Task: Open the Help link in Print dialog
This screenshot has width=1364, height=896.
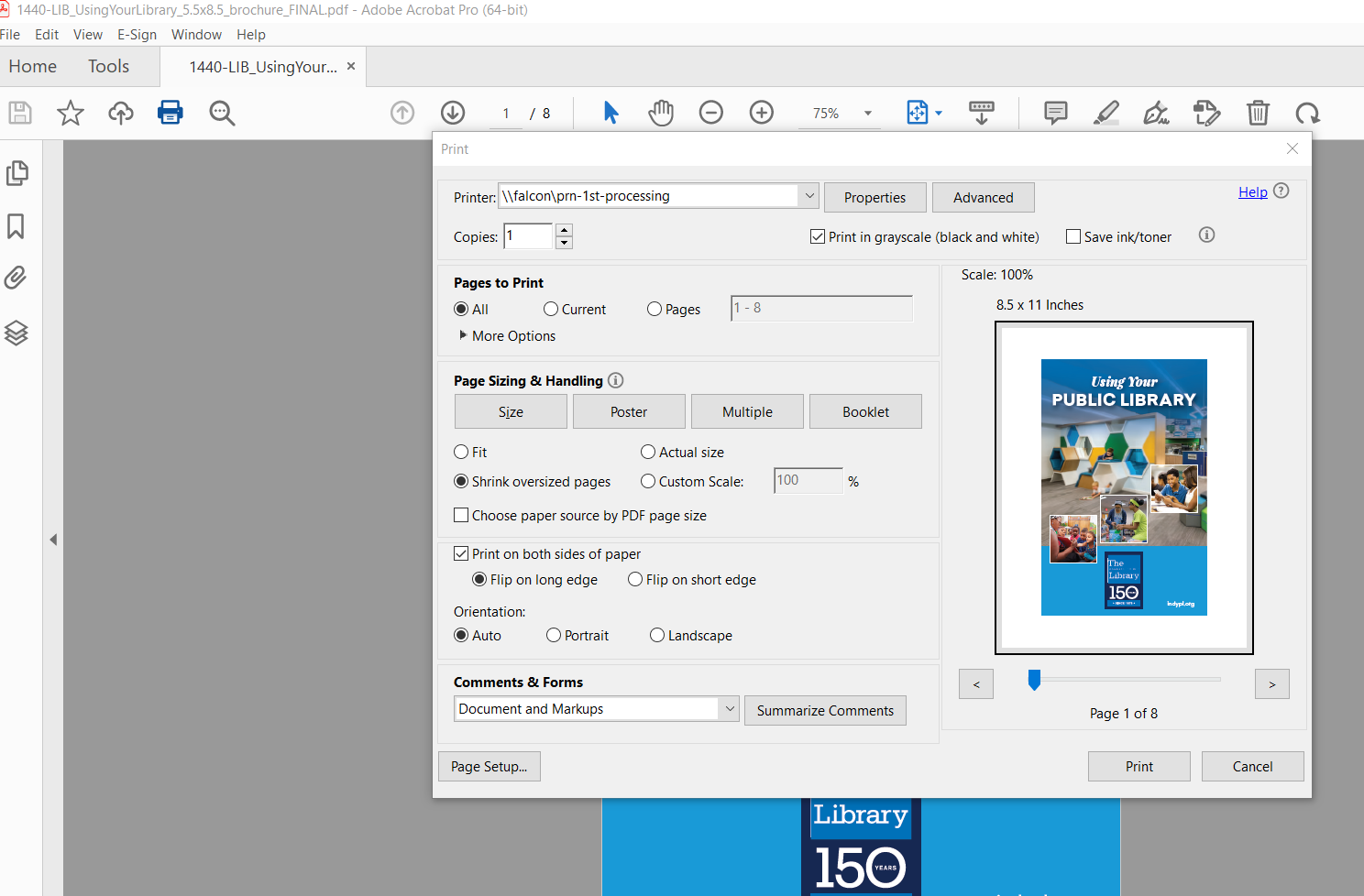Action: coord(1252,191)
